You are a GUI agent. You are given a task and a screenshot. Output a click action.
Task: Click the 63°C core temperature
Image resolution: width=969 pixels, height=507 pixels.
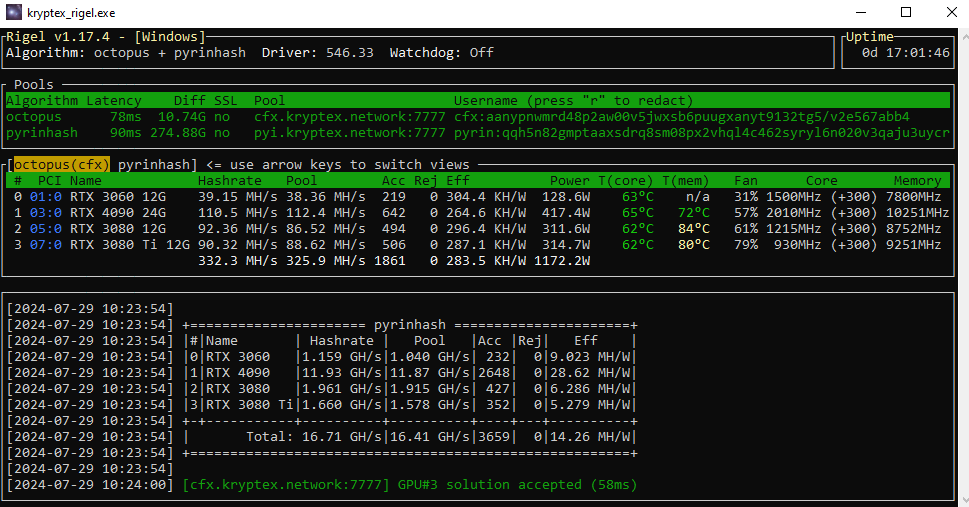pos(638,197)
